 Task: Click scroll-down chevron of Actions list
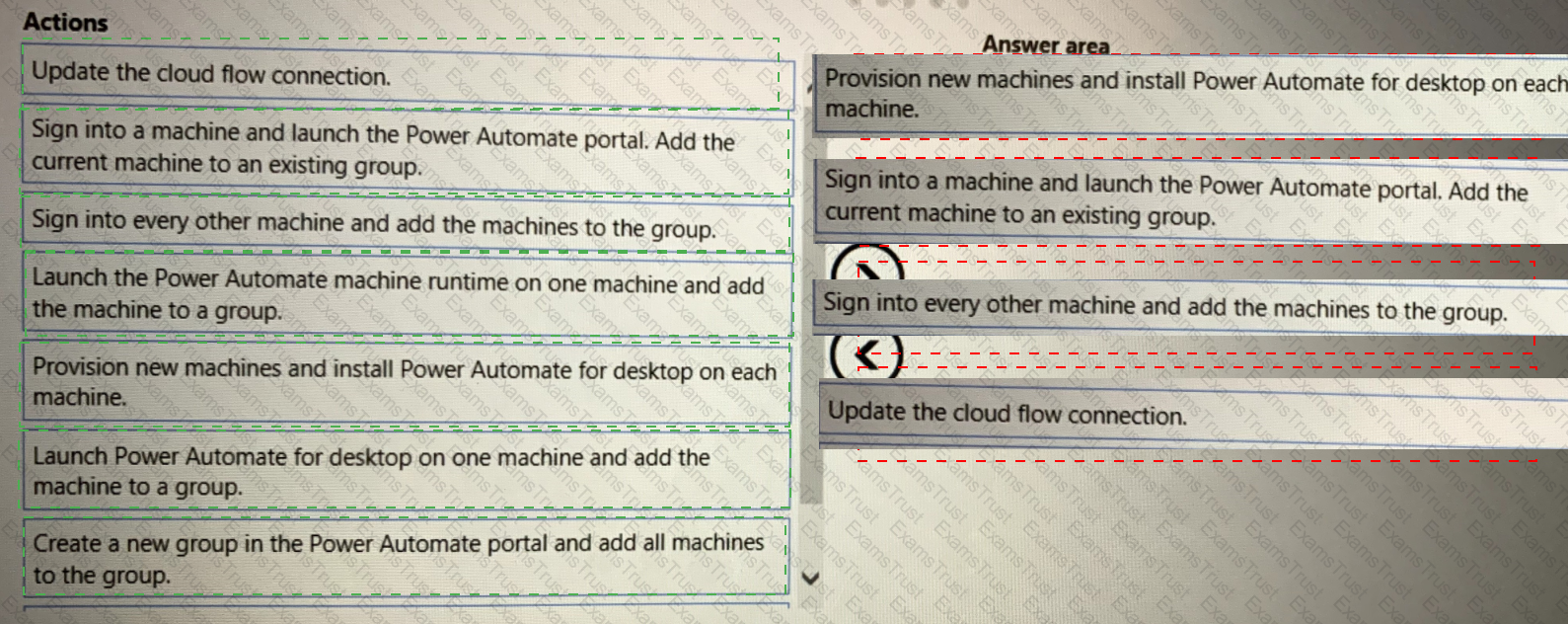pos(811,578)
